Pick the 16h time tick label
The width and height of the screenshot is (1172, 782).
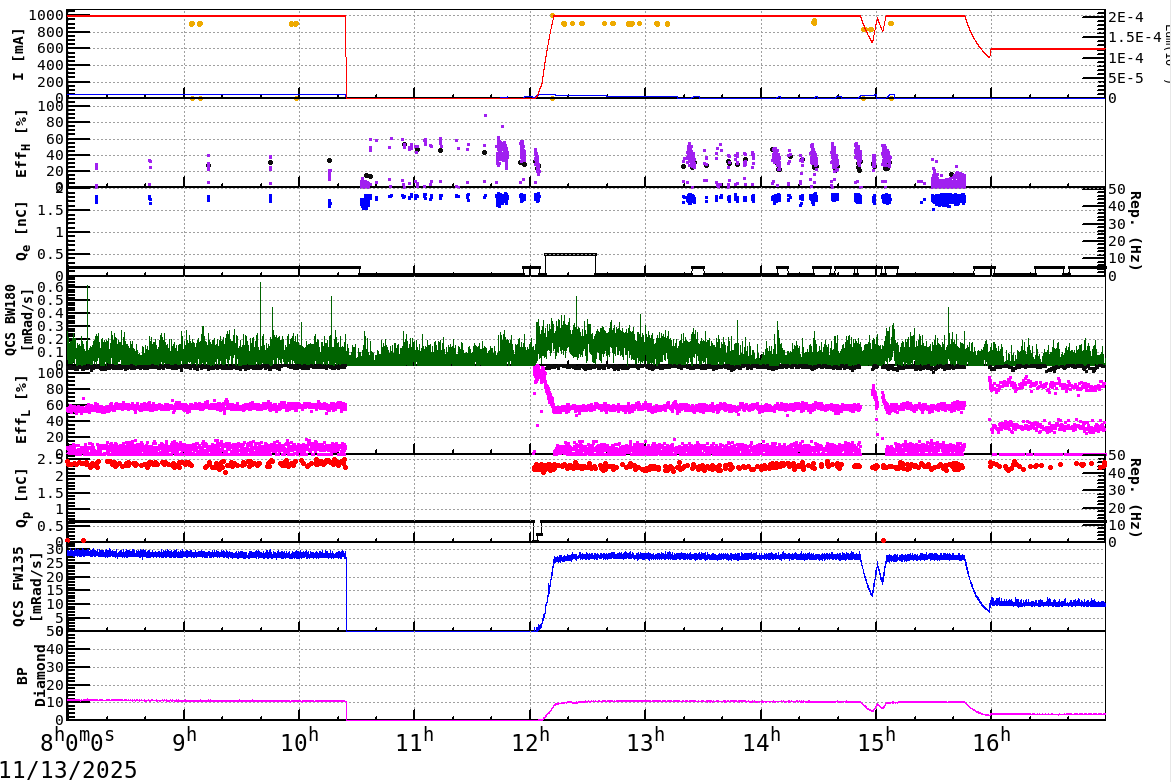point(991,744)
